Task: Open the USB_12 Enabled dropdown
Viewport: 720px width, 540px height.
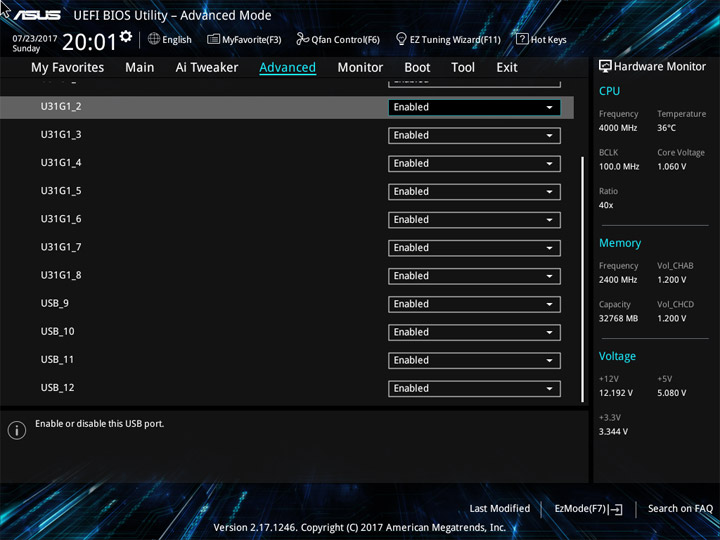Action: (474, 388)
